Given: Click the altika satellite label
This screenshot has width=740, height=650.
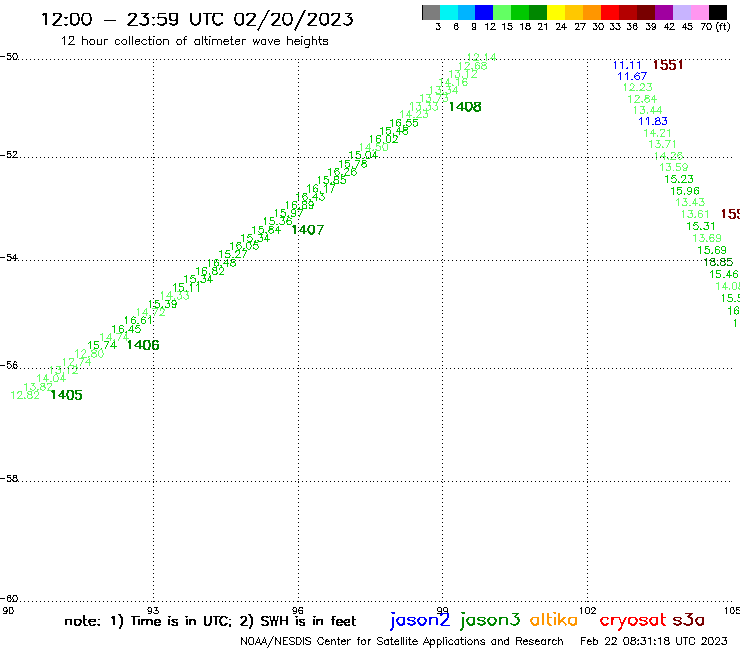Looking at the screenshot, I should 554,620.
